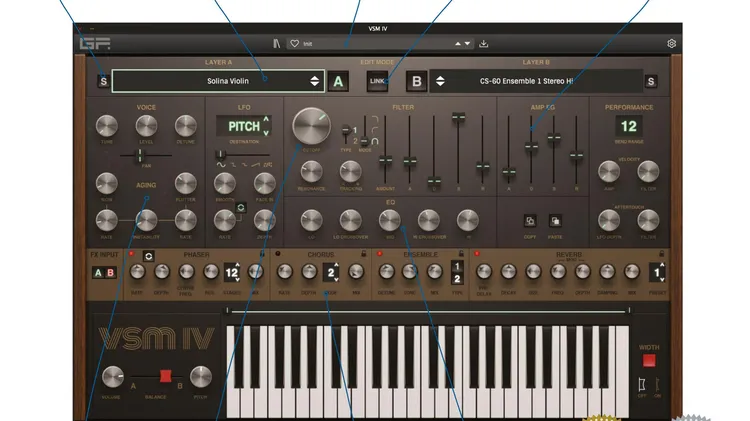Click the EQ Mid knob
The image size is (750, 421).
(390, 220)
